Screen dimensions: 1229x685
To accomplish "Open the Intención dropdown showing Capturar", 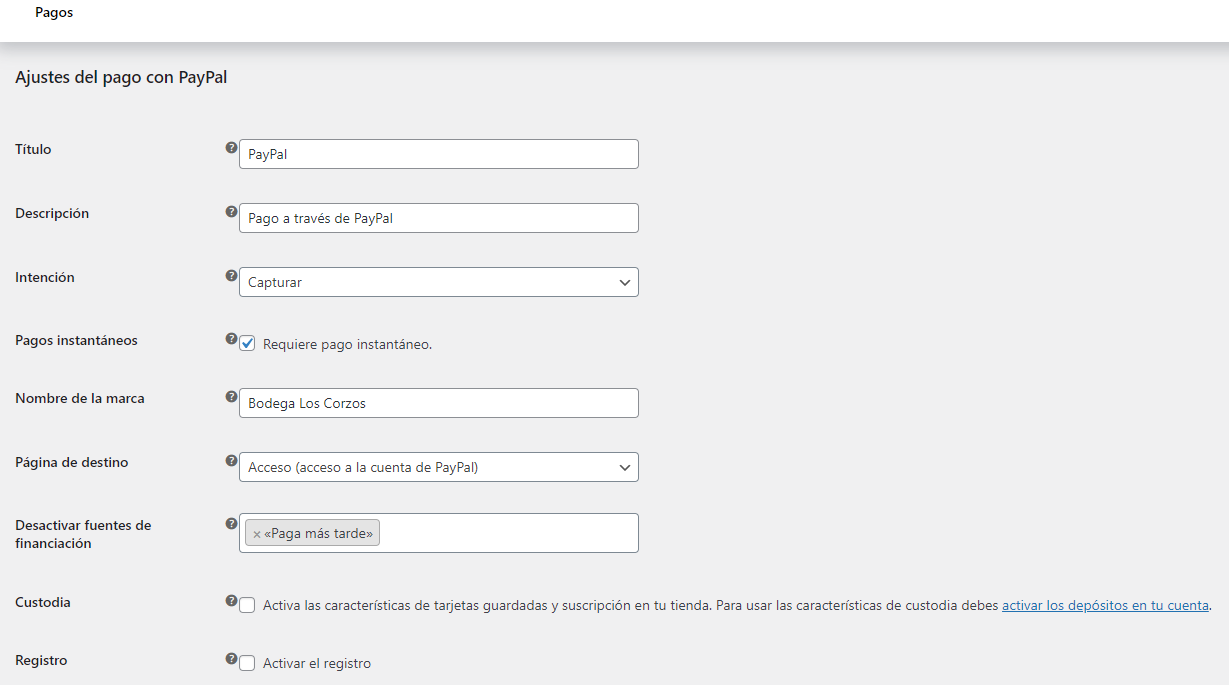I will (x=439, y=282).
